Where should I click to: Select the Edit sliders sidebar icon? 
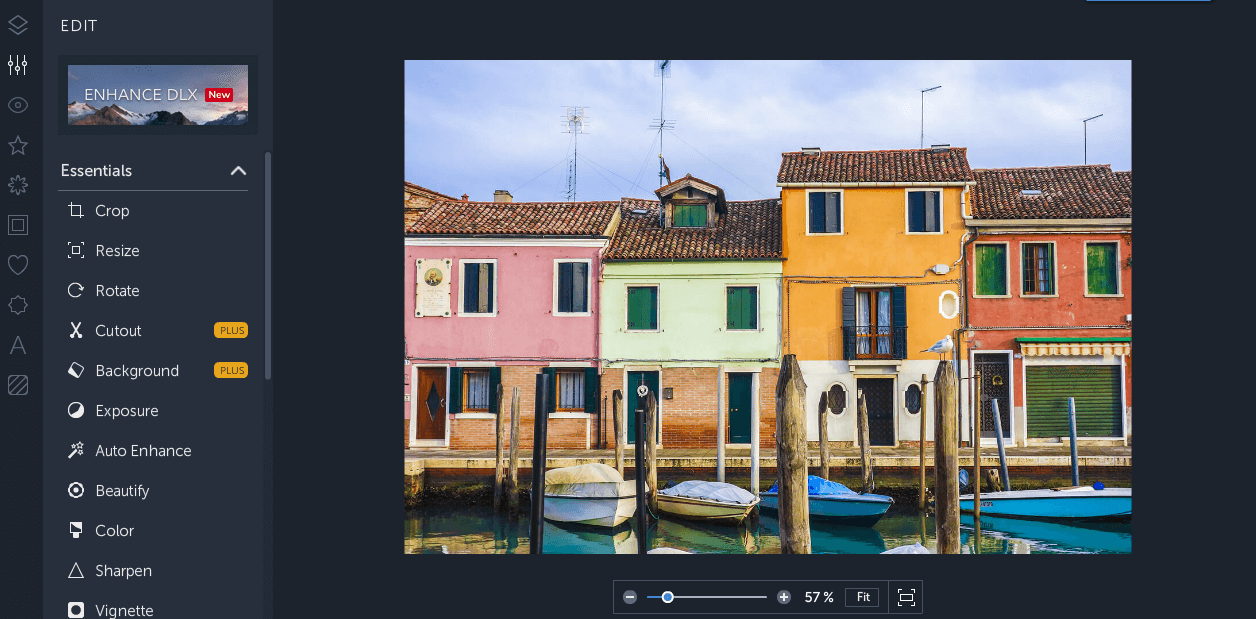click(18, 65)
